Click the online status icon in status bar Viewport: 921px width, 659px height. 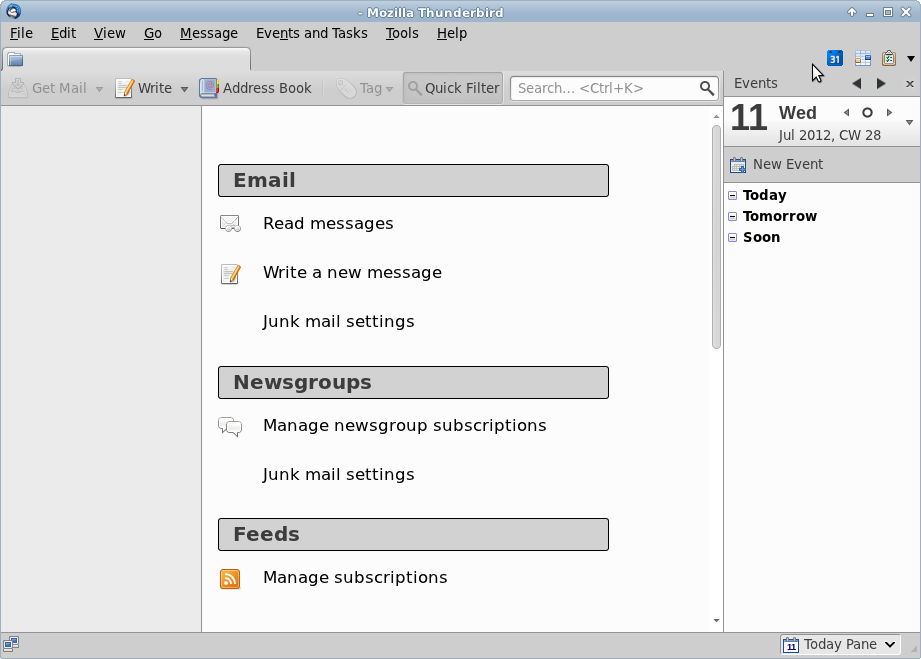11,644
